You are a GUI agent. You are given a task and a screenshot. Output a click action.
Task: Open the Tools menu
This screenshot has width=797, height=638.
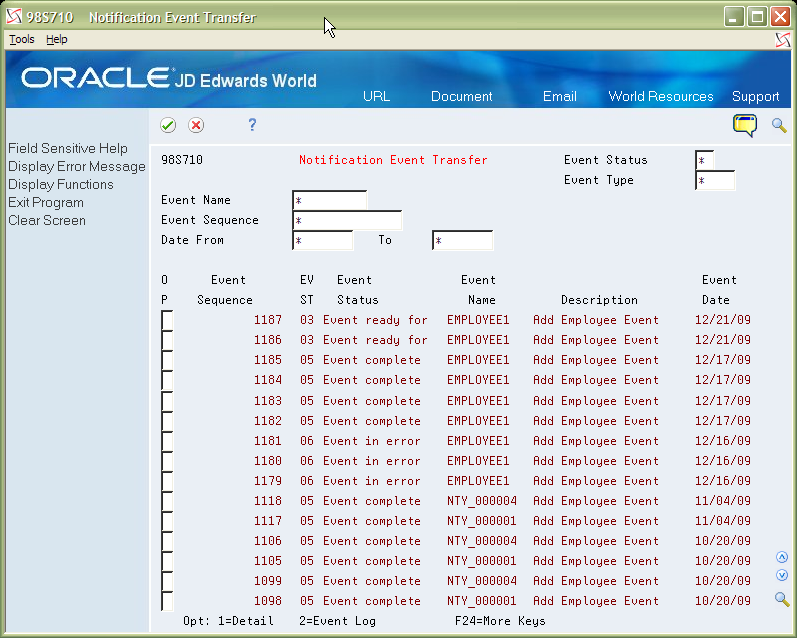point(22,39)
